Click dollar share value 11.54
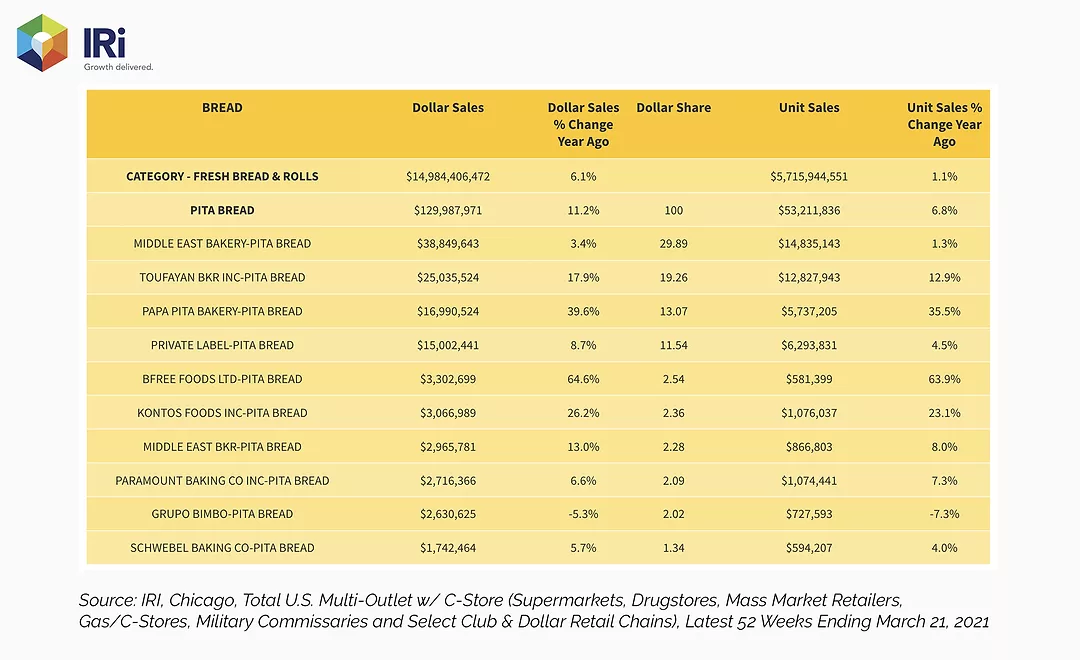1080x660 pixels. 674,345
